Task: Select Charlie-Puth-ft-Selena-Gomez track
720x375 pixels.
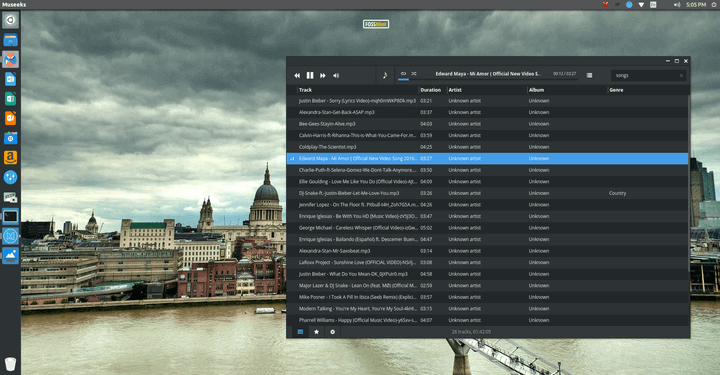Action: click(487, 170)
